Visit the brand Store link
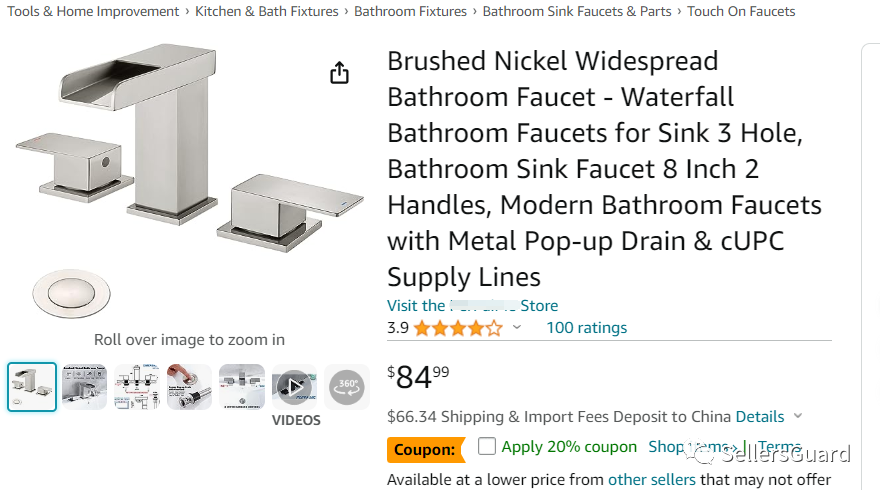The image size is (880, 490). point(472,306)
